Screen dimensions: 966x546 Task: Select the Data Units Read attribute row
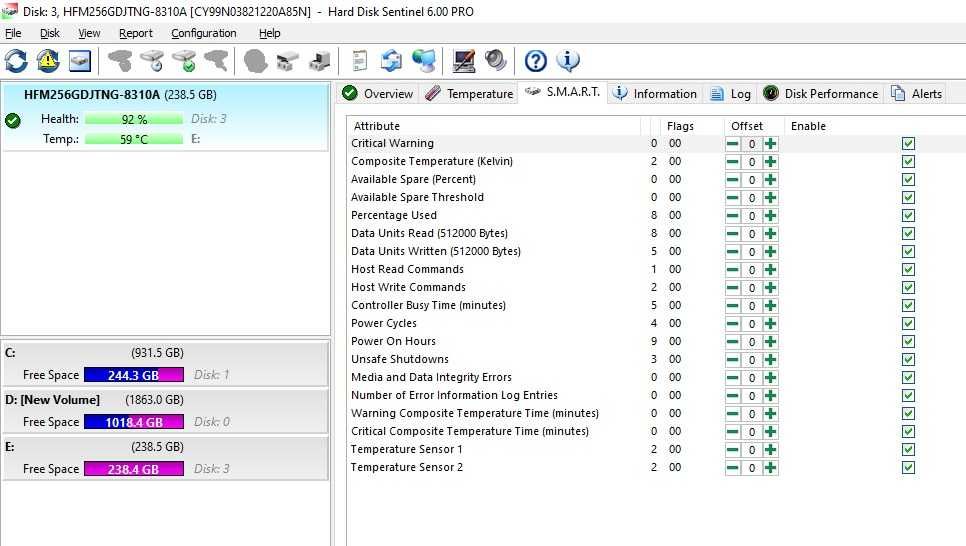(656, 234)
